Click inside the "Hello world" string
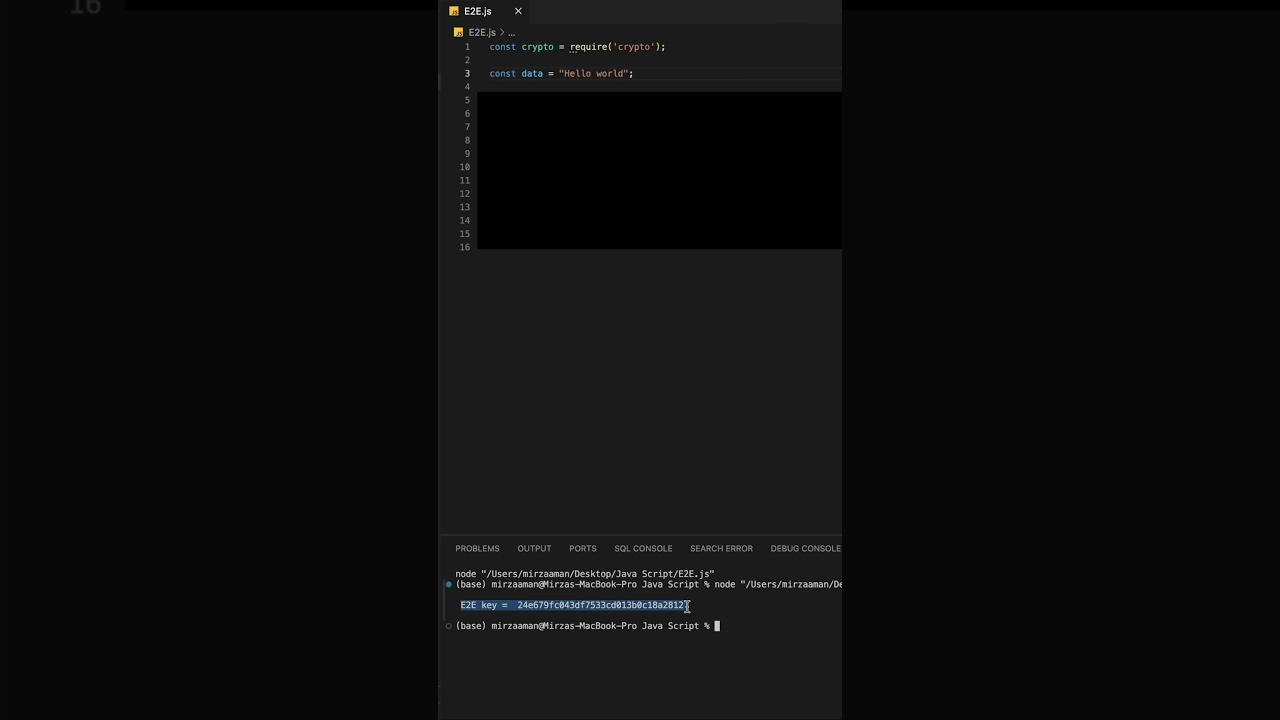 click(594, 74)
